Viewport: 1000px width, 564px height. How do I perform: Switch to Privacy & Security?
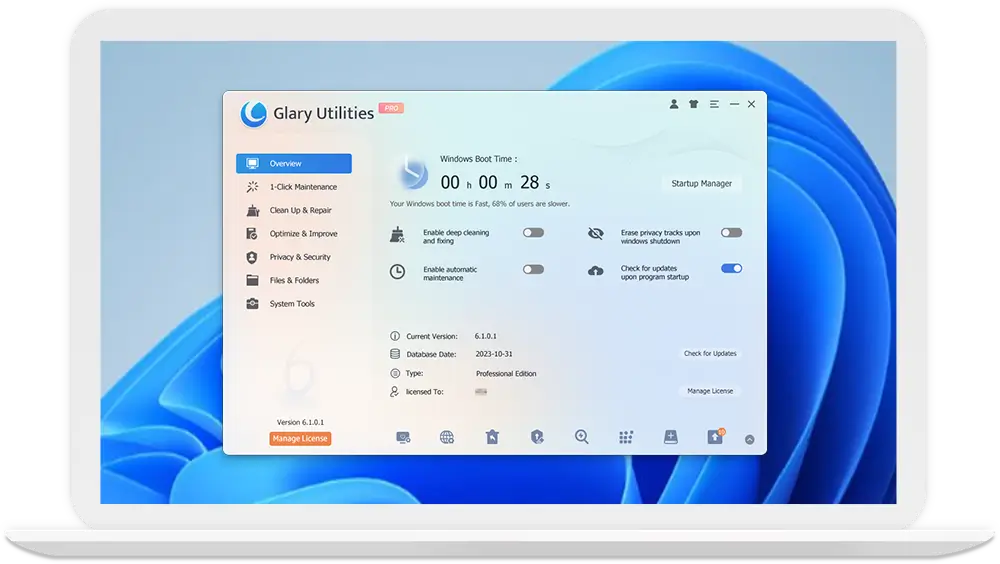(x=293, y=257)
